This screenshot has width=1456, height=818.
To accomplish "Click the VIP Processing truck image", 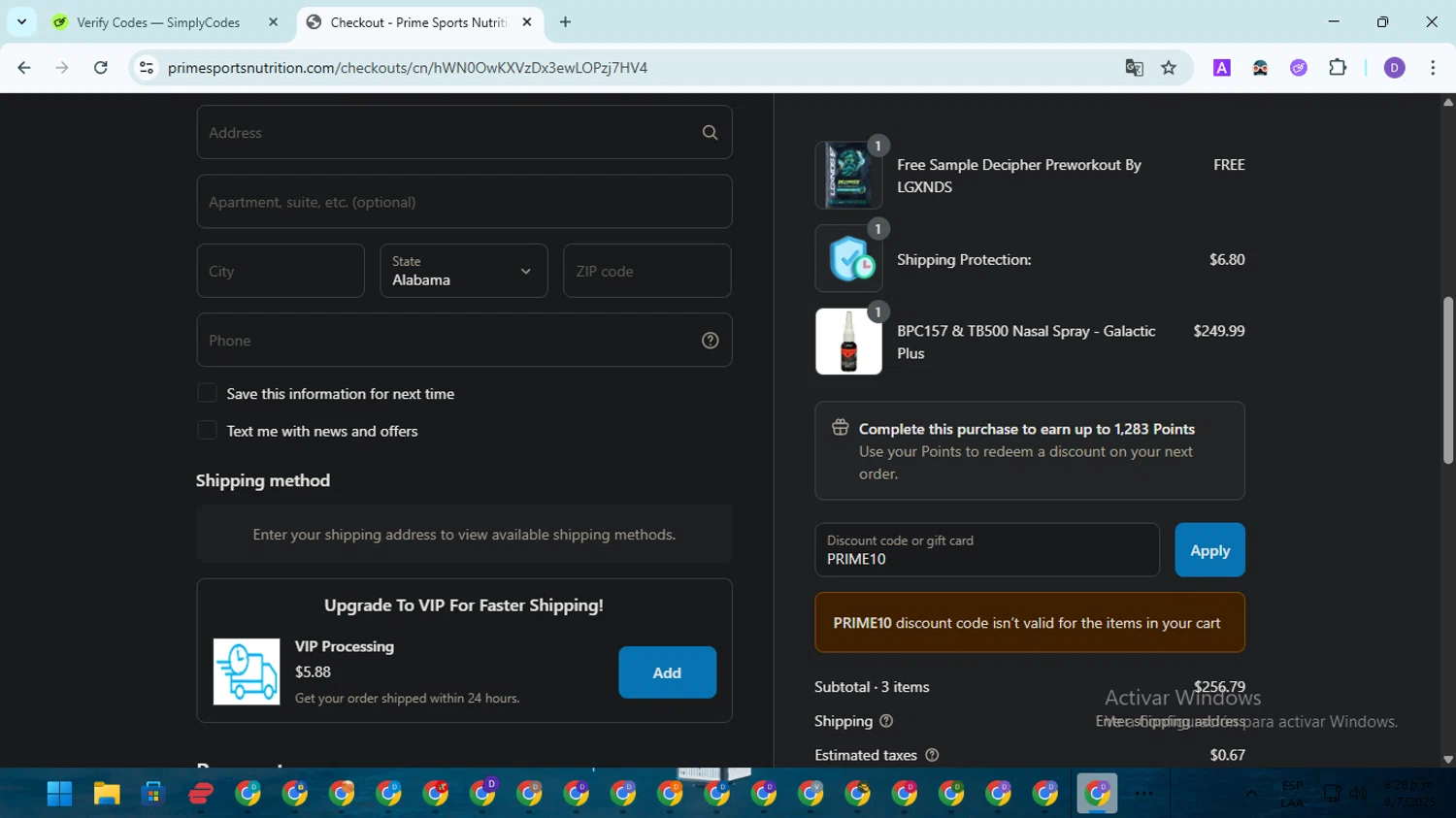I will (247, 671).
